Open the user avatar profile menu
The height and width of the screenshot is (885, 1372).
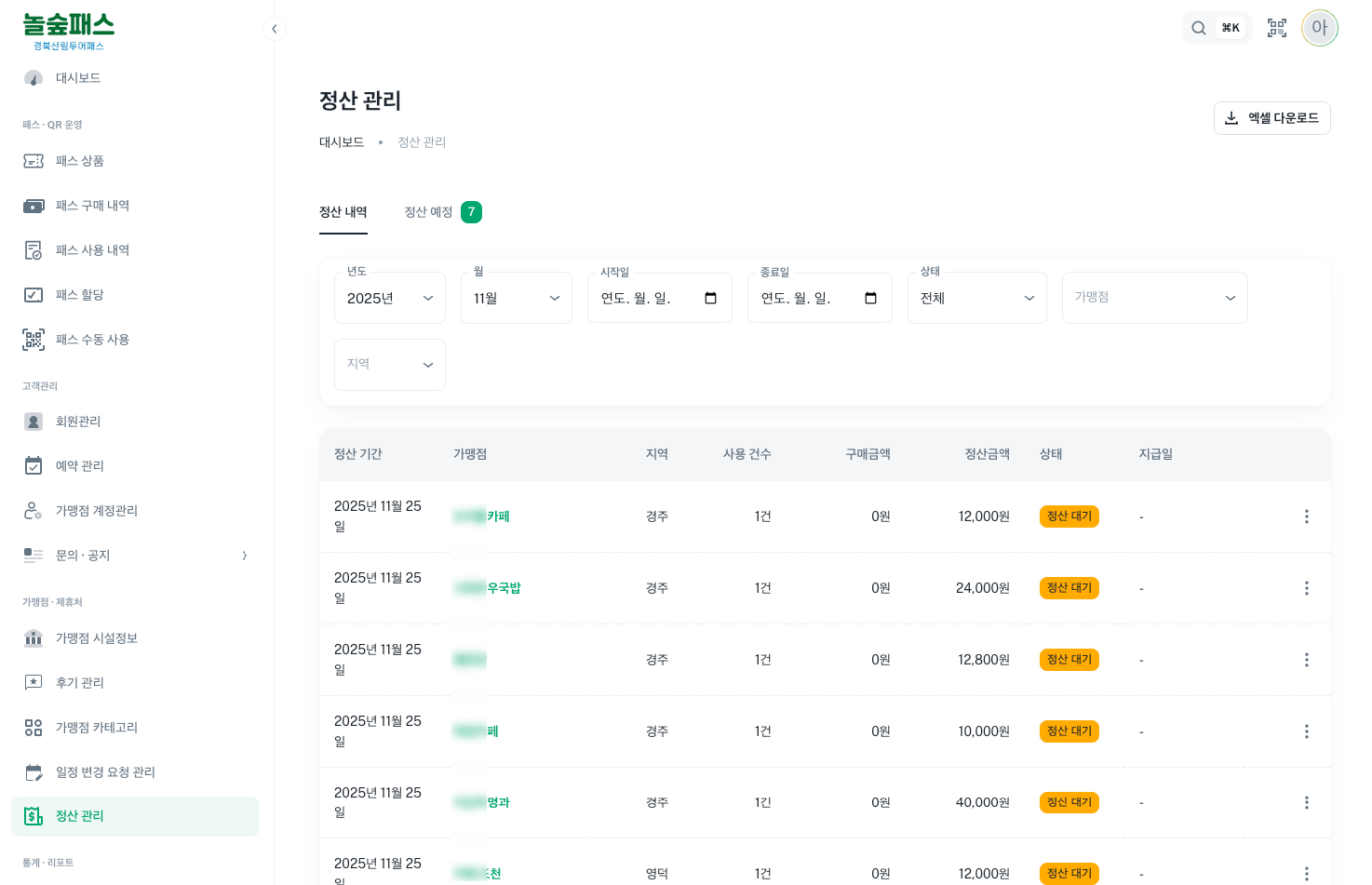click(1319, 28)
